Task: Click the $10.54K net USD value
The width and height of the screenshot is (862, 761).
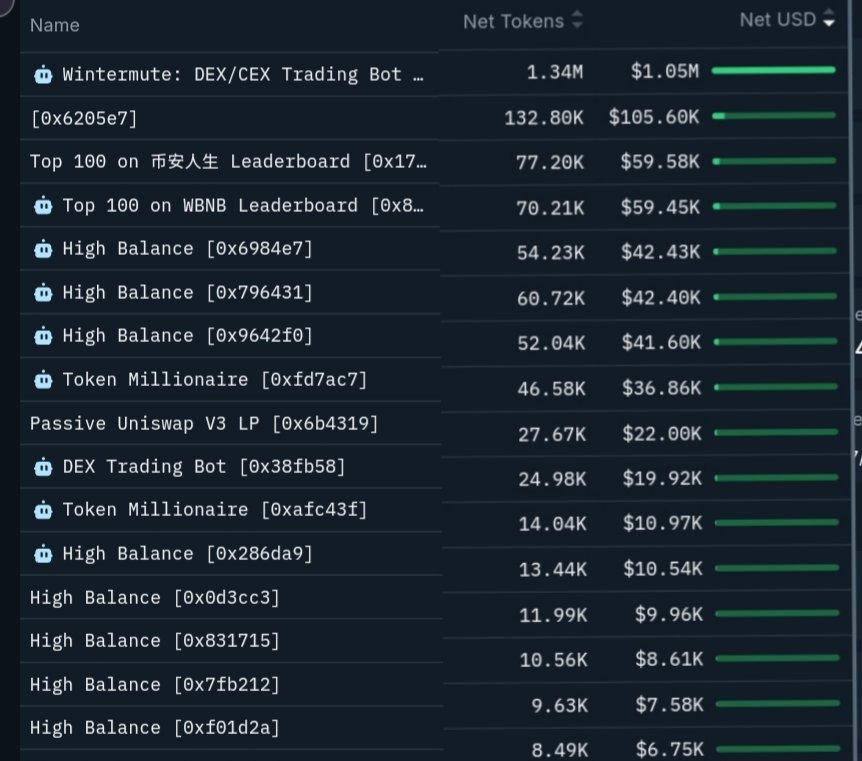Action: 662,569
